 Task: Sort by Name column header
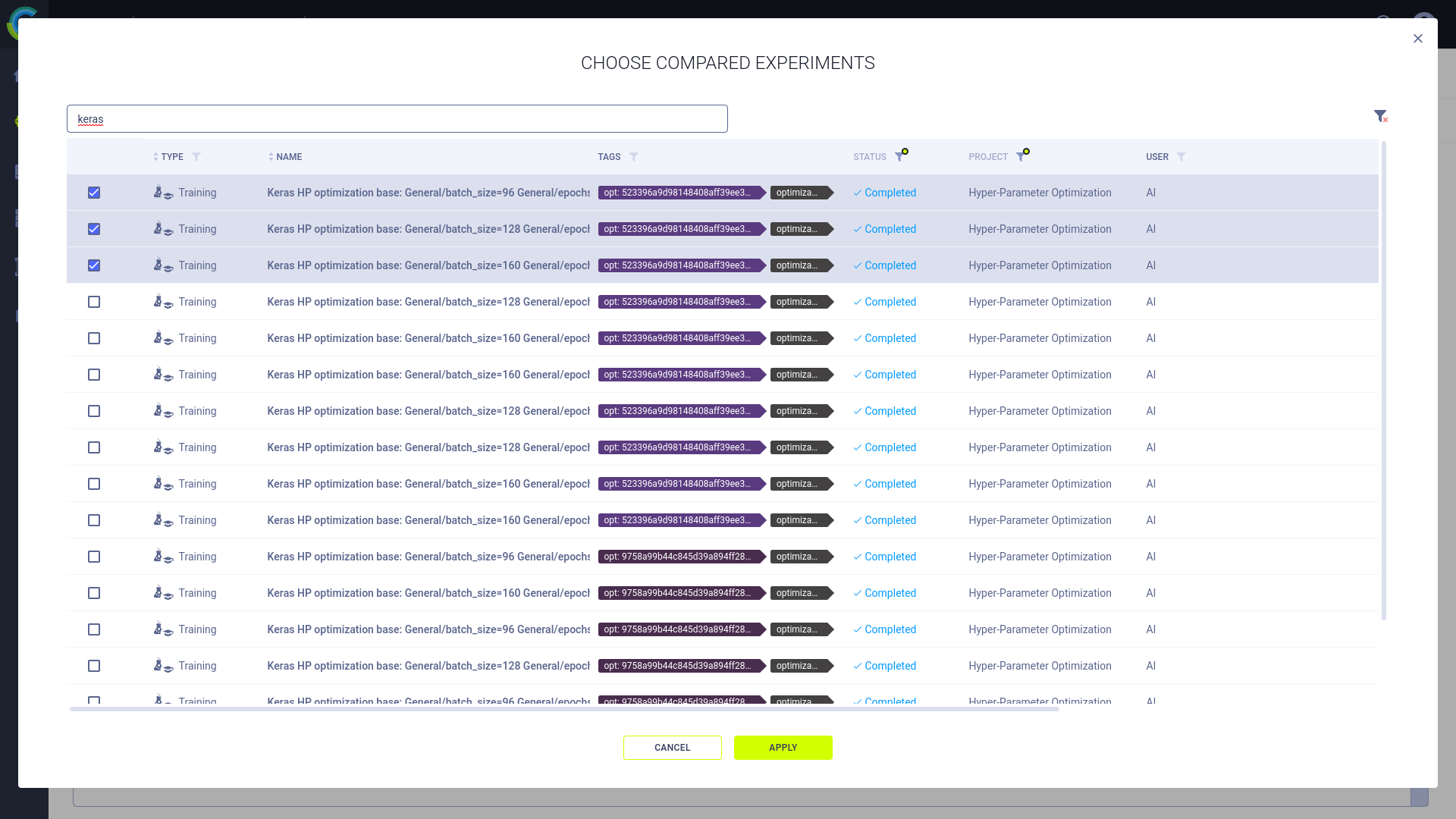pyautogui.click(x=288, y=157)
